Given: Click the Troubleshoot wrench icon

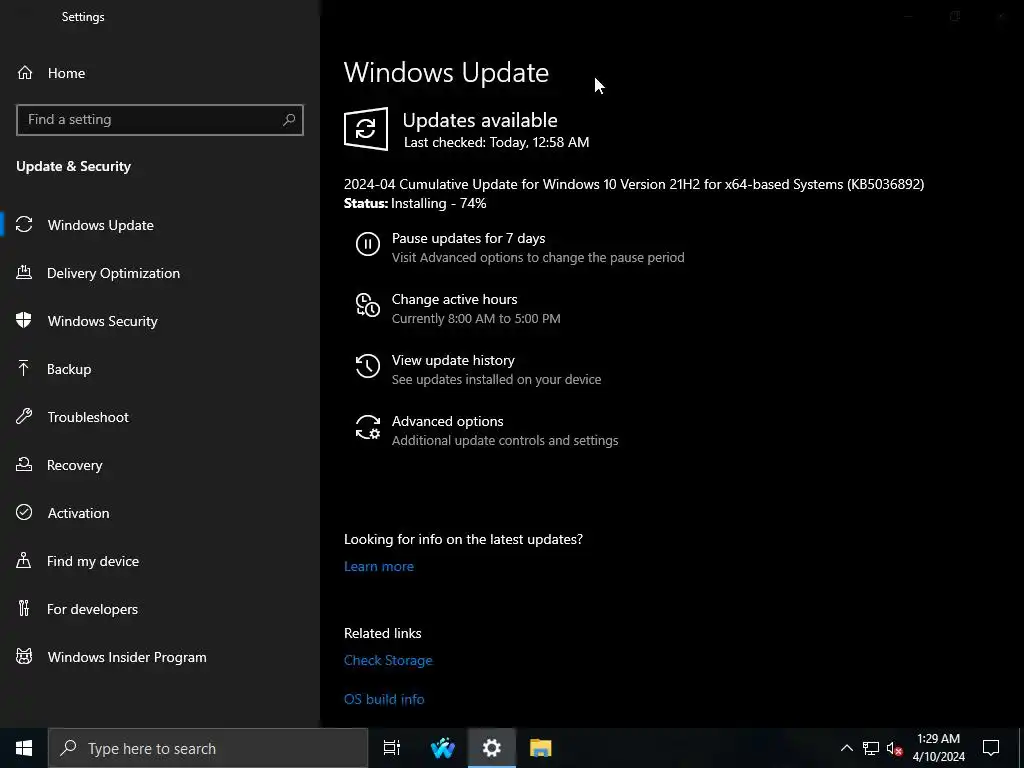Looking at the screenshot, I should coord(24,417).
